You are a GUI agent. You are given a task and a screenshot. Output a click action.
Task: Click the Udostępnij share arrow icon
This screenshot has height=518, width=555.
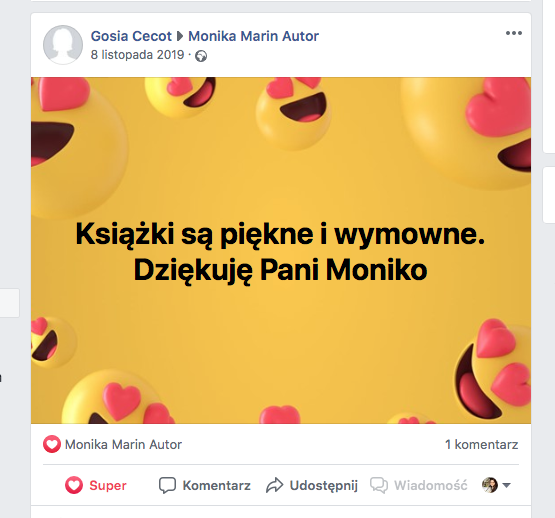[x=275, y=485]
